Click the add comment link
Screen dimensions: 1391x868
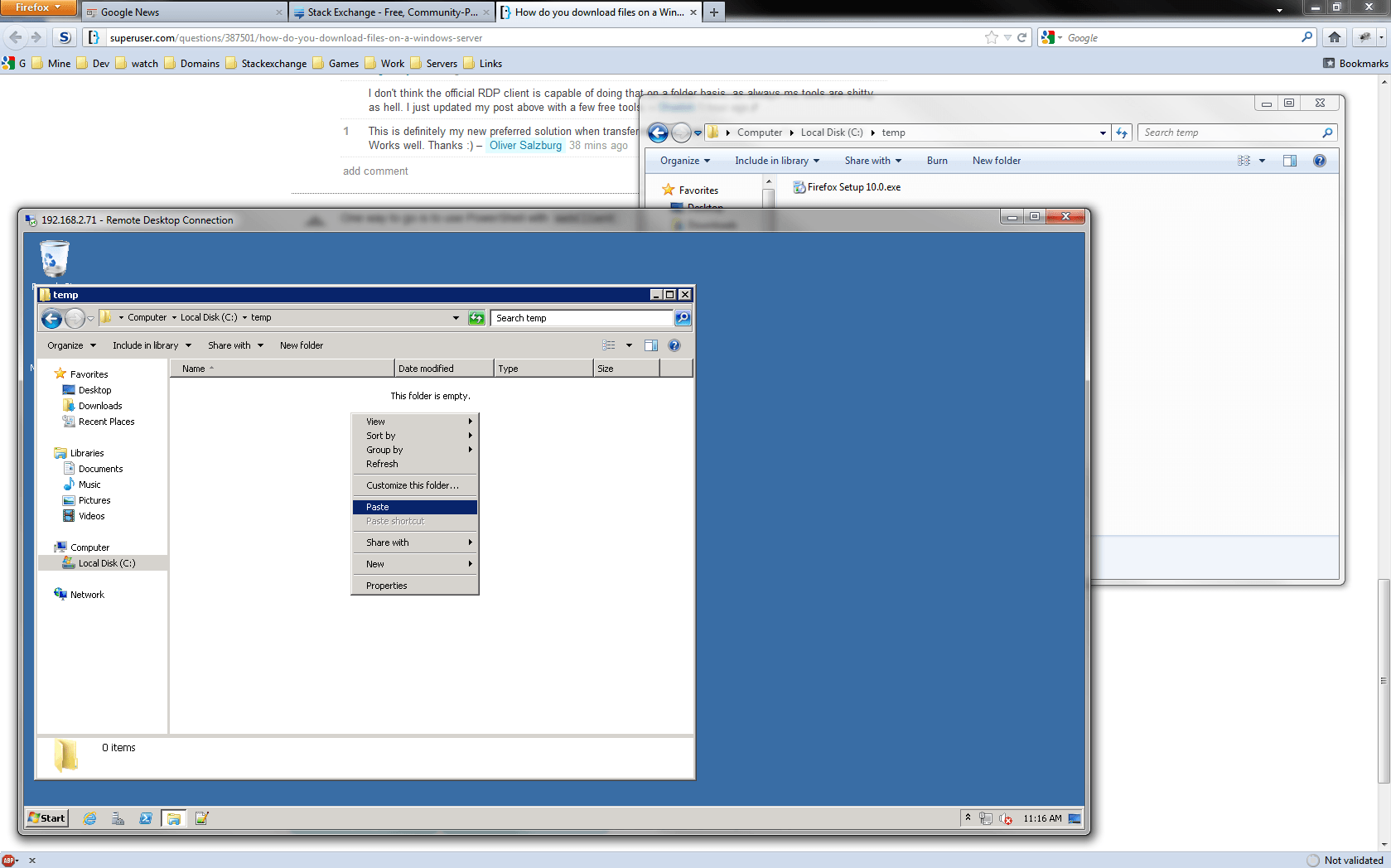(375, 171)
